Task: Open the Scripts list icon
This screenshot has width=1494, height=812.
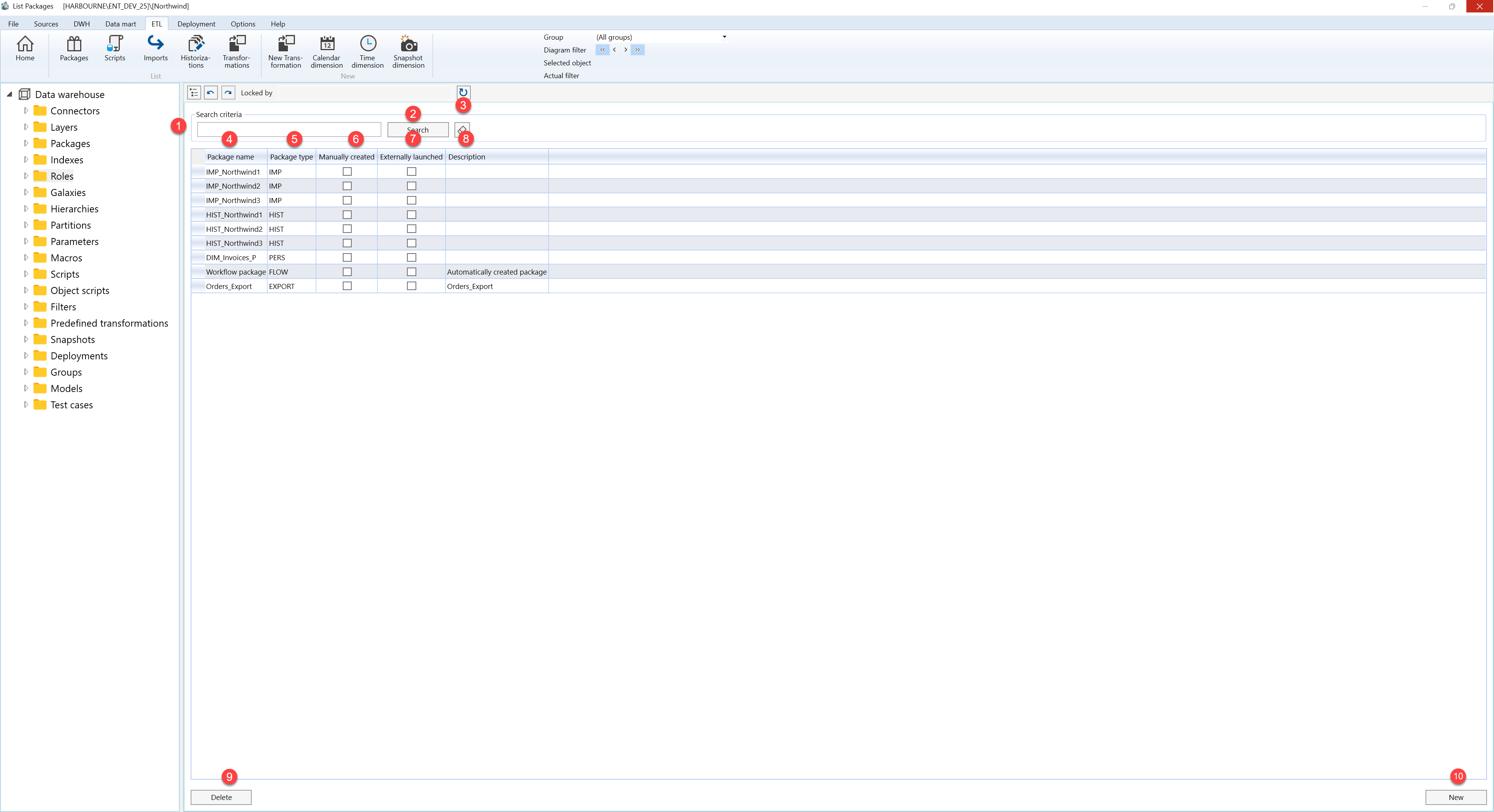Action: pyautogui.click(x=115, y=48)
